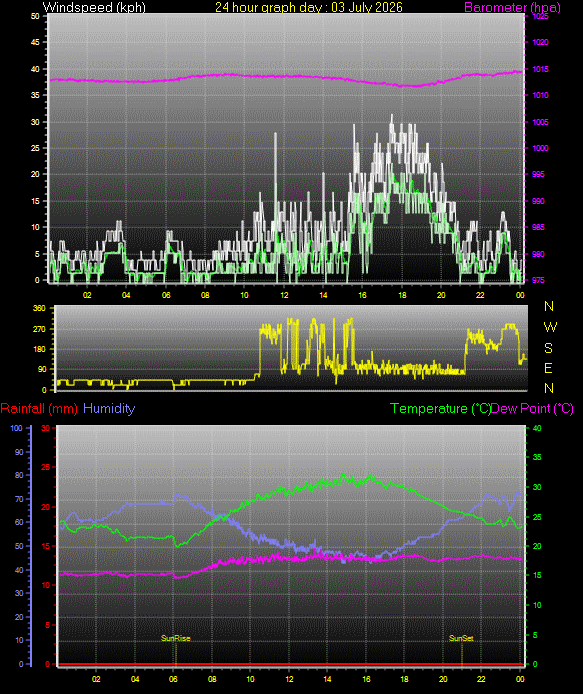The height and width of the screenshot is (694, 583).
Task: Click the SunRise marker label
Action: point(176,638)
